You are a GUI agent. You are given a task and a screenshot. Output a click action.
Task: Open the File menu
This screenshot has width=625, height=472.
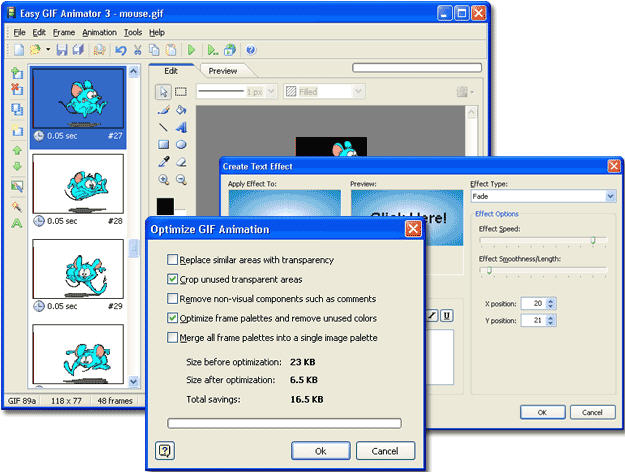(x=19, y=32)
